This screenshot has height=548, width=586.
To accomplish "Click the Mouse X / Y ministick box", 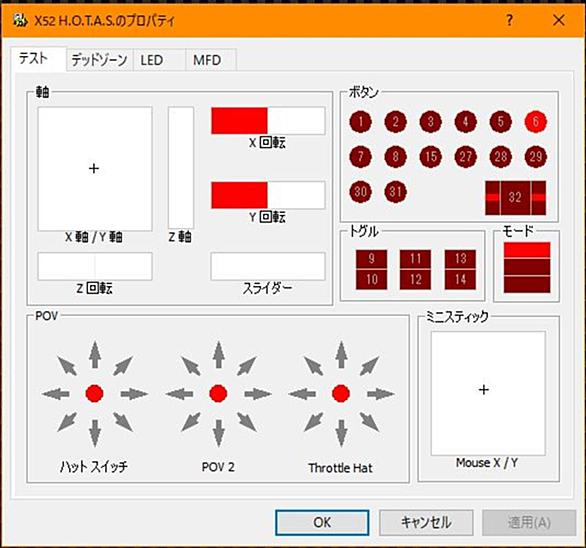I will [488, 393].
